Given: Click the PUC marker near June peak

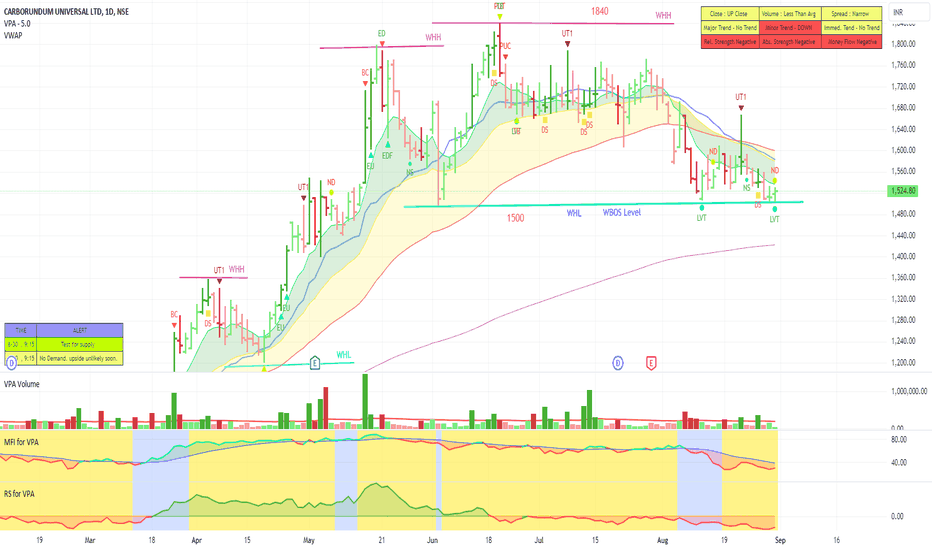Looking at the screenshot, I should coord(505,46).
